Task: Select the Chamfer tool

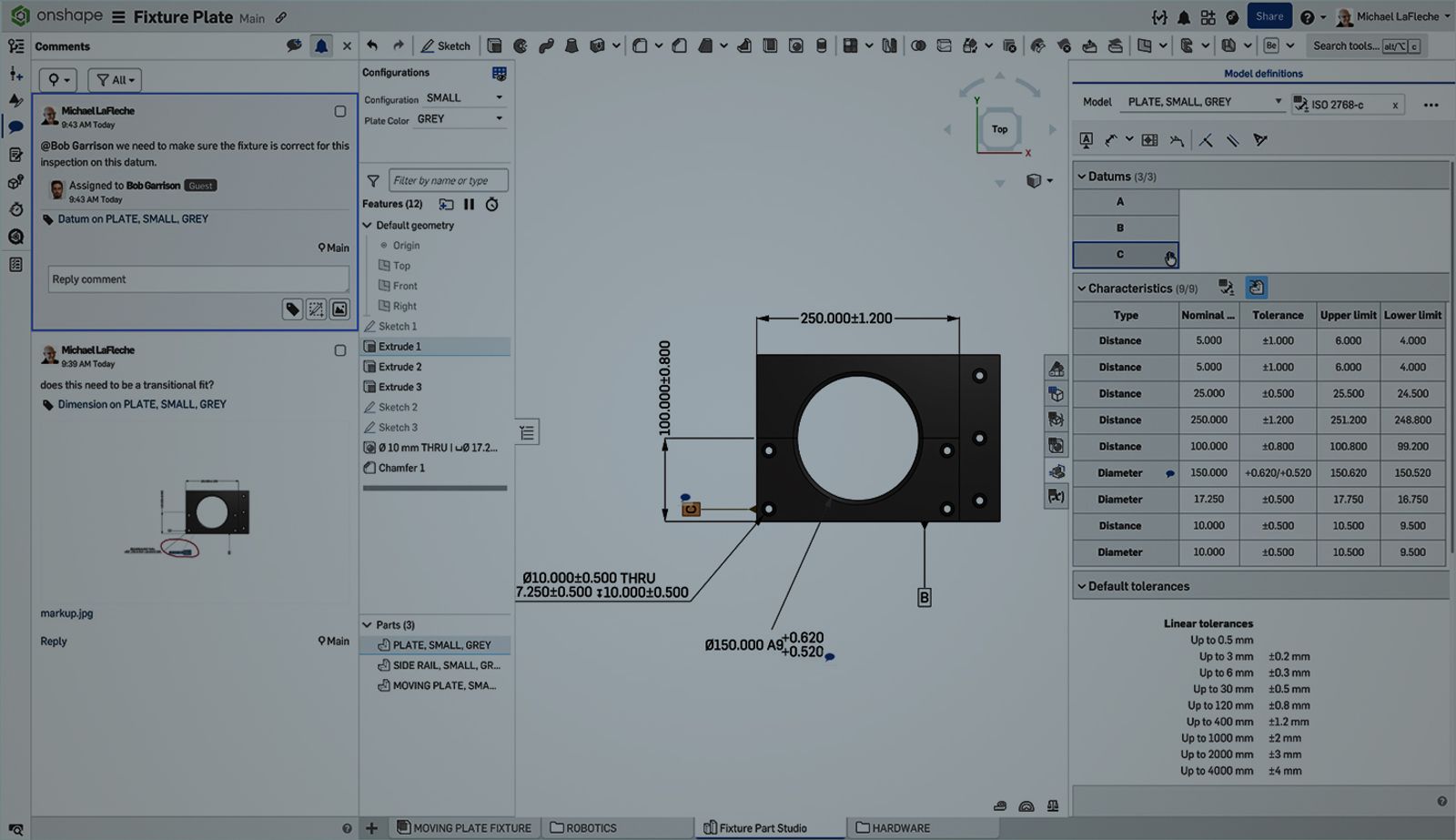Action: [679, 46]
